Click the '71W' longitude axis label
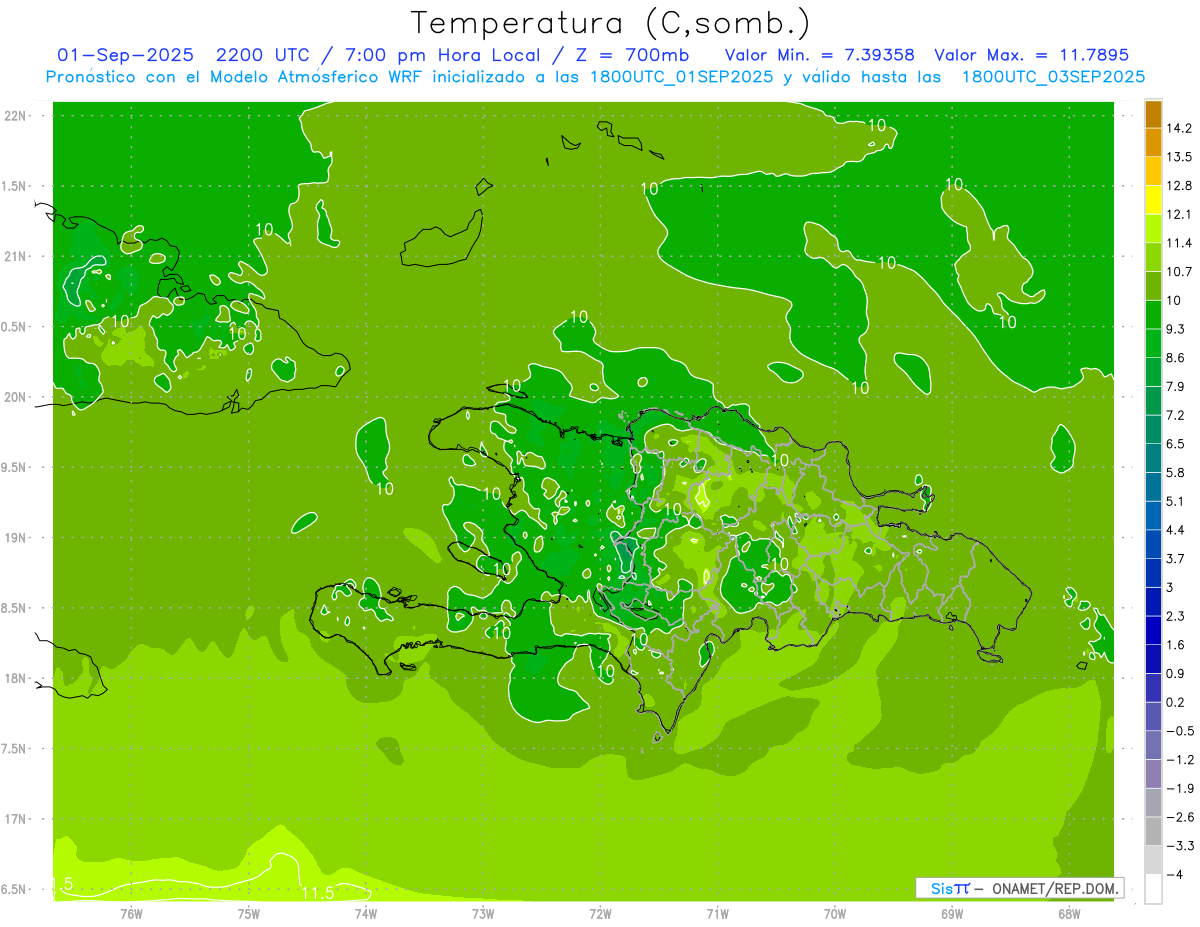Viewport: 1200px width, 927px height. coord(717,913)
